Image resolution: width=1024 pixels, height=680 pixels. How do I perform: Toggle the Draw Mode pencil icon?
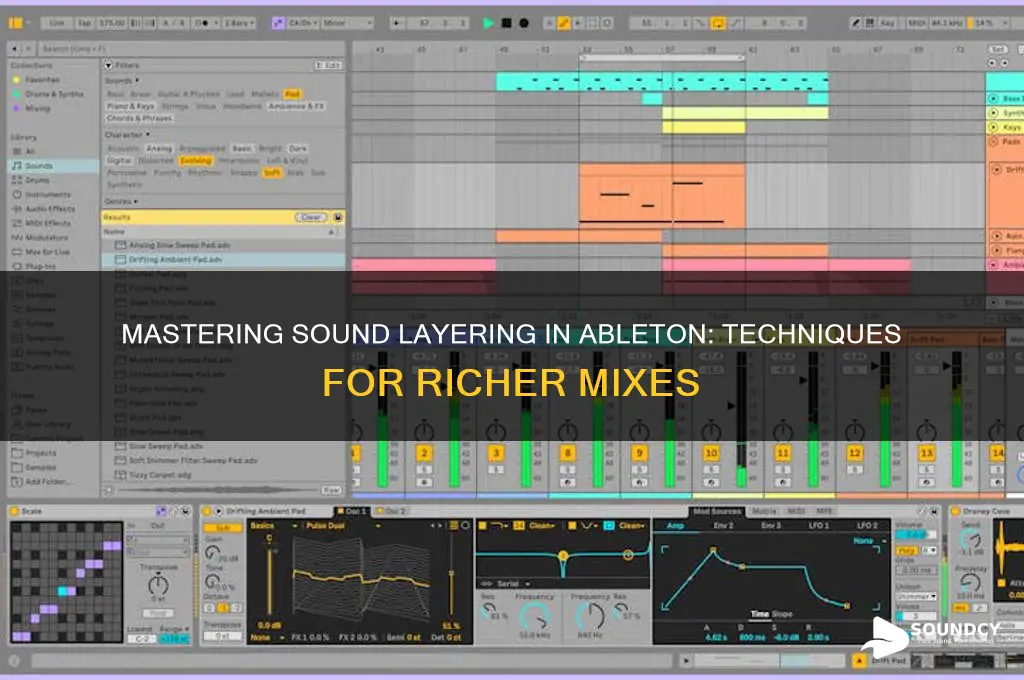point(856,23)
